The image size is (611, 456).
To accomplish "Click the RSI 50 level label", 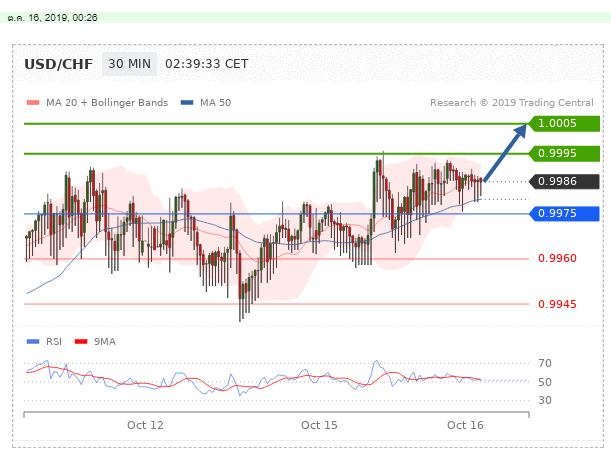I will click(545, 382).
